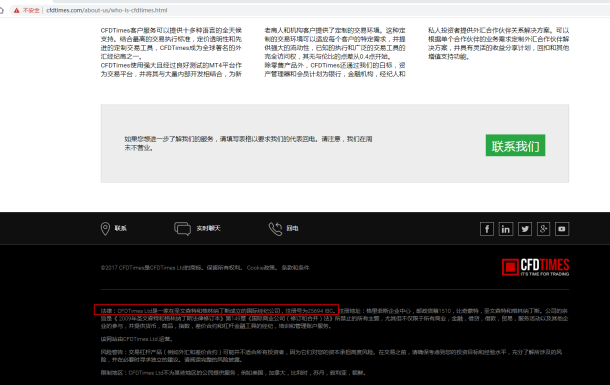Click the green 联系我们 button

(515, 145)
